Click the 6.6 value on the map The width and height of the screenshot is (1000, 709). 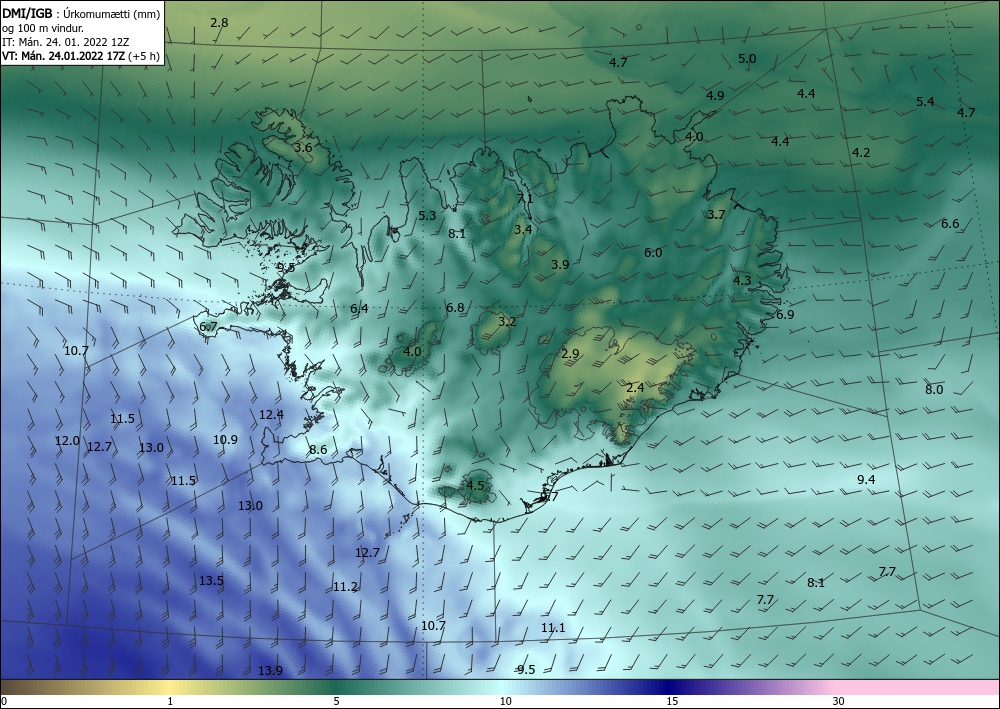(950, 224)
